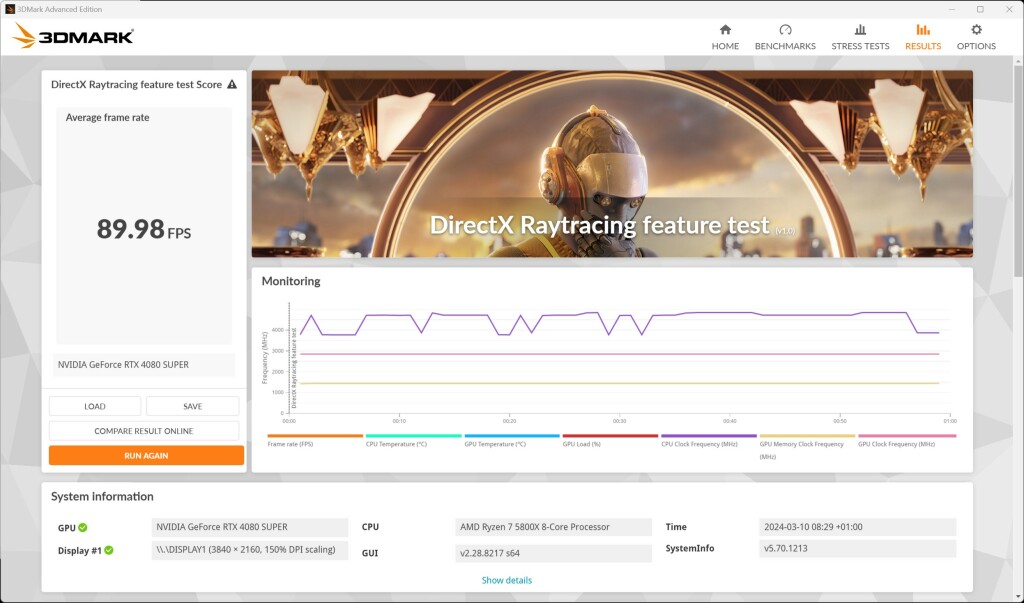1024x603 pixels.
Task: Click the Stress Tests gauge icon
Action: pyautogui.click(x=859, y=31)
